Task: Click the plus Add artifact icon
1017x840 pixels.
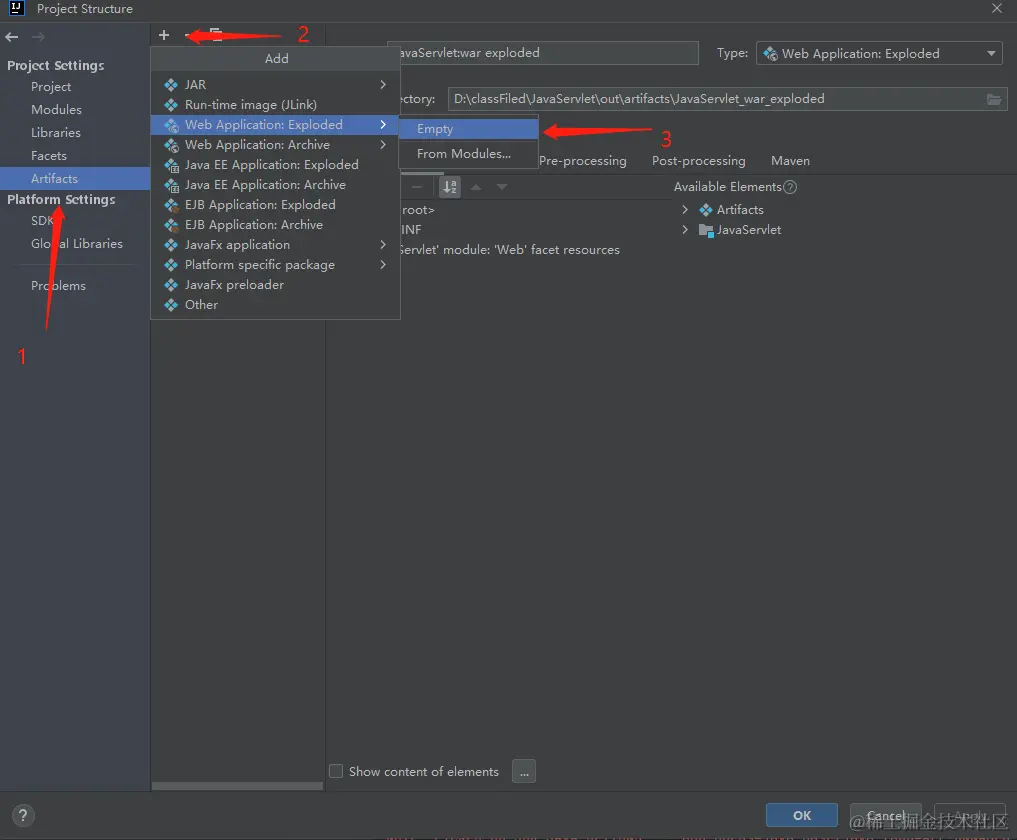Action: point(164,35)
